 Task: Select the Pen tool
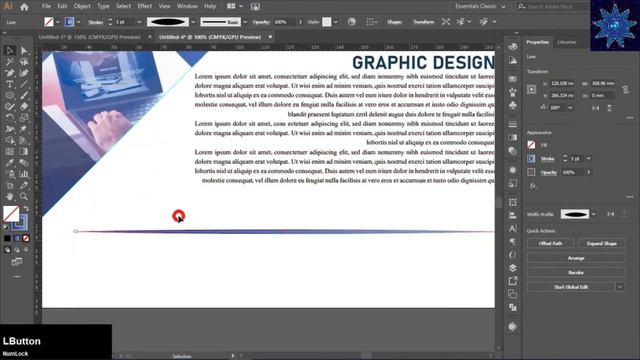coord(10,73)
